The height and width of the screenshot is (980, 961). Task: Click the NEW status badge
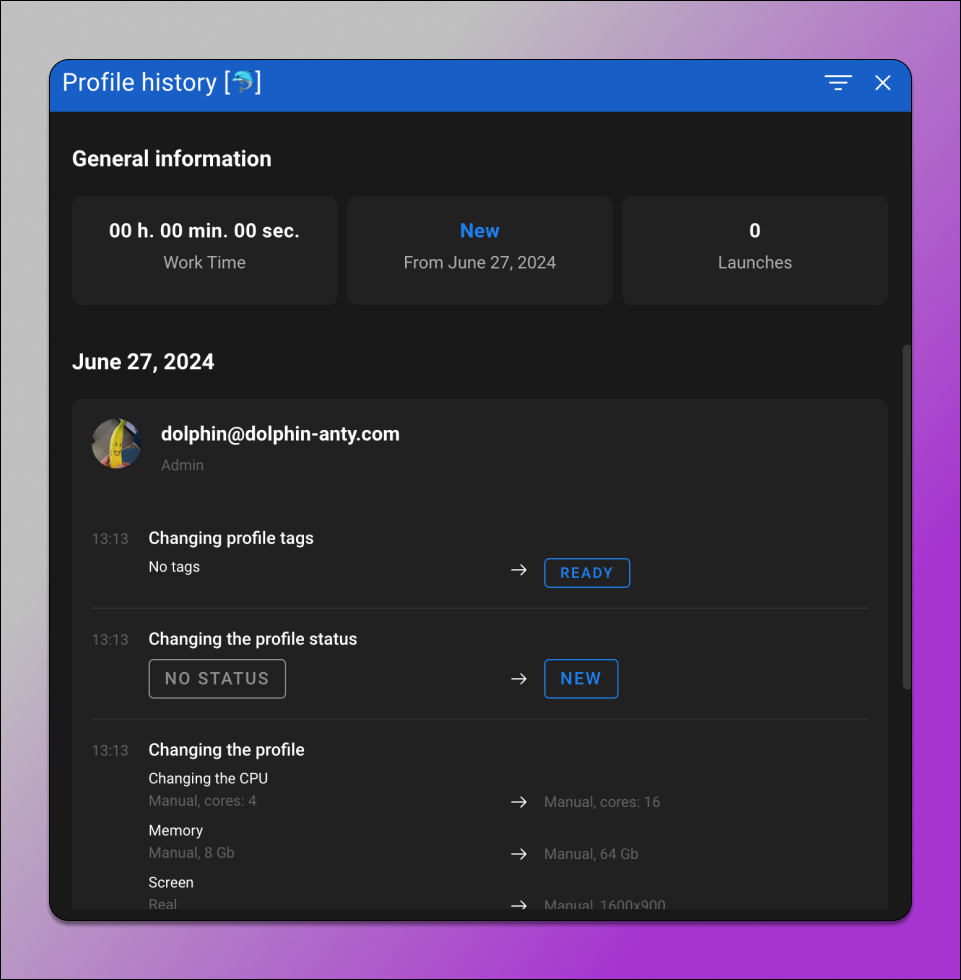point(581,678)
